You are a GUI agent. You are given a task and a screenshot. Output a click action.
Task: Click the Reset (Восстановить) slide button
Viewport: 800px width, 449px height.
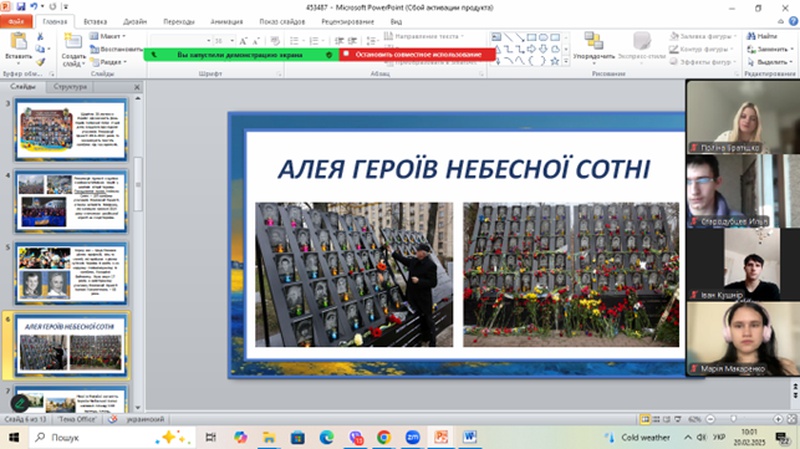(x=116, y=48)
